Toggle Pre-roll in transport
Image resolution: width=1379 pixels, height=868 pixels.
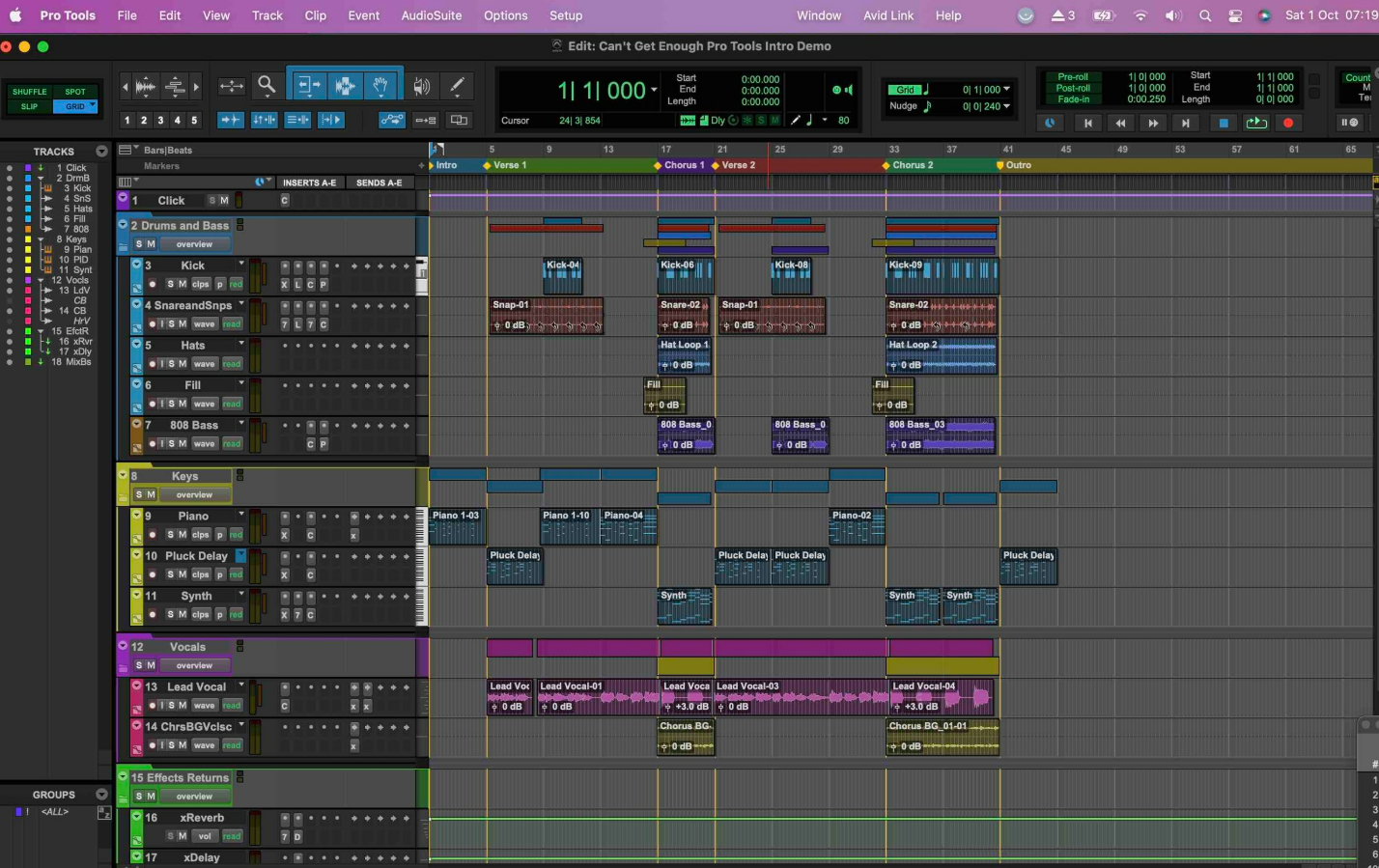click(1073, 76)
